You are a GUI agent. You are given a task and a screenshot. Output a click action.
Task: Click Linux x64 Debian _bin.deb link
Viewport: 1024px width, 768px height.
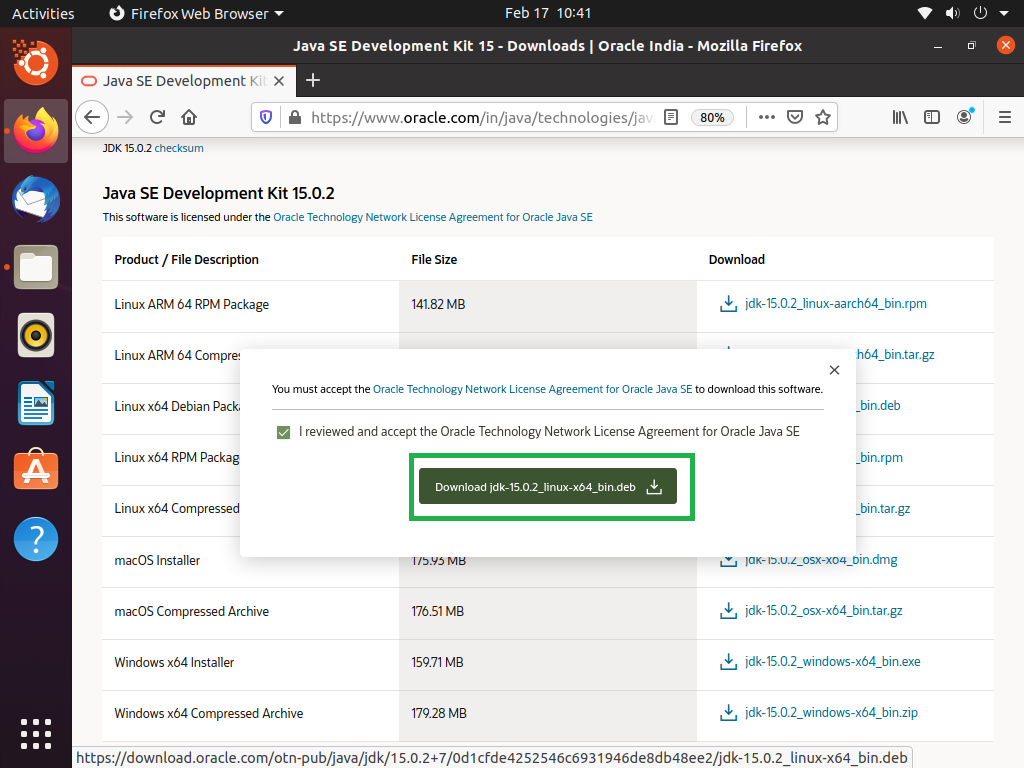[878, 406]
